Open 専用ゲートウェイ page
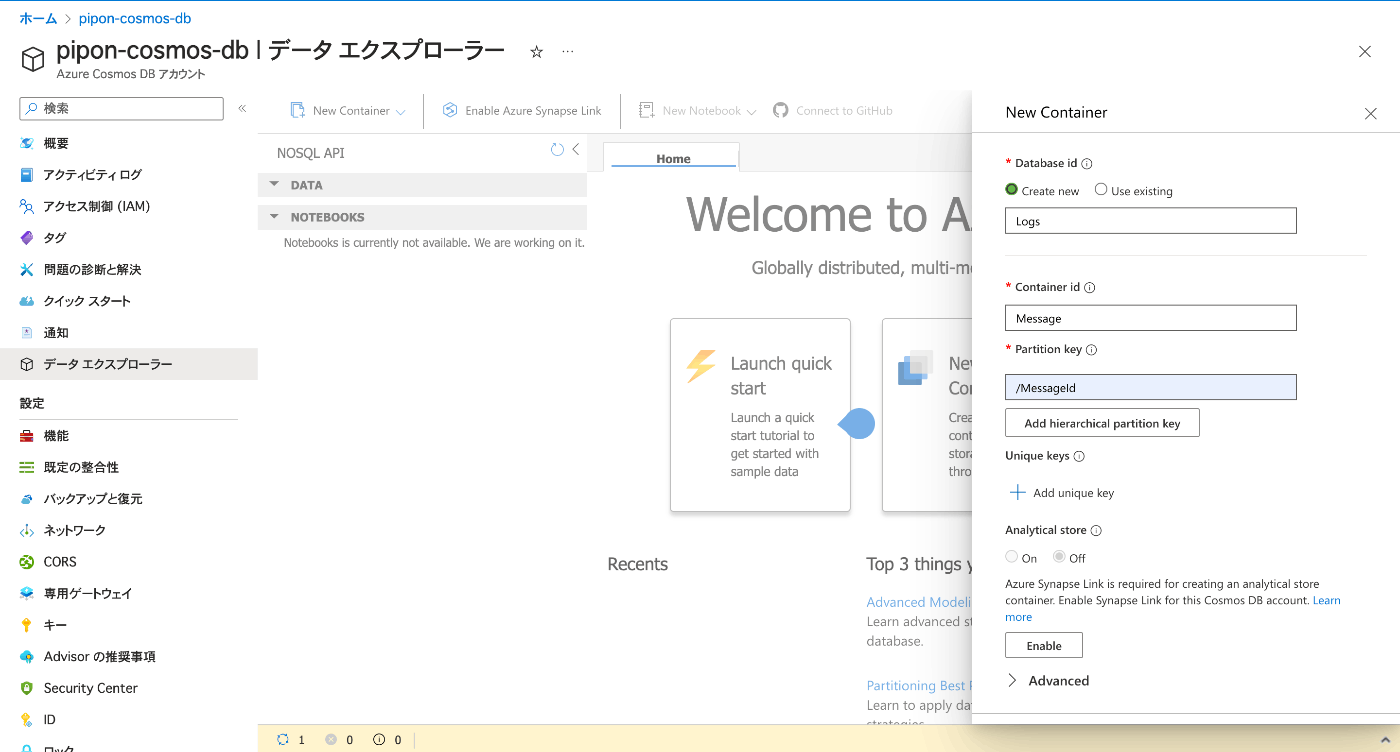Viewport: 1400px width, 752px height. pos(88,593)
